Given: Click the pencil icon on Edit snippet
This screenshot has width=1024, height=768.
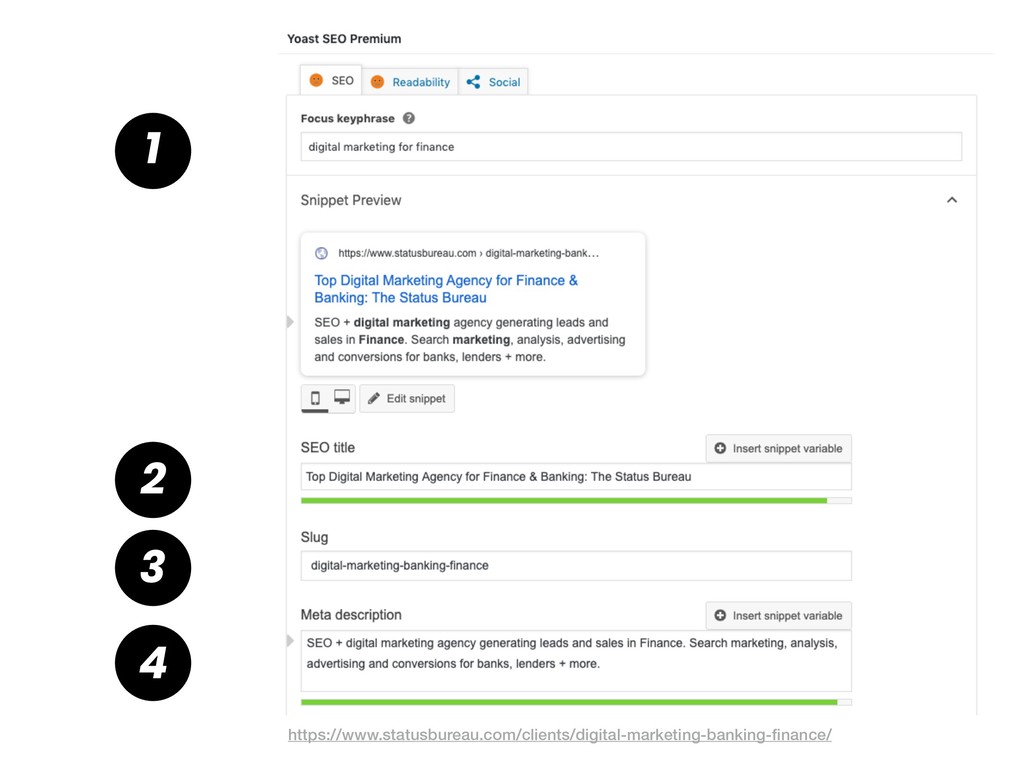Looking at the screenshot, I should (374, 398).
